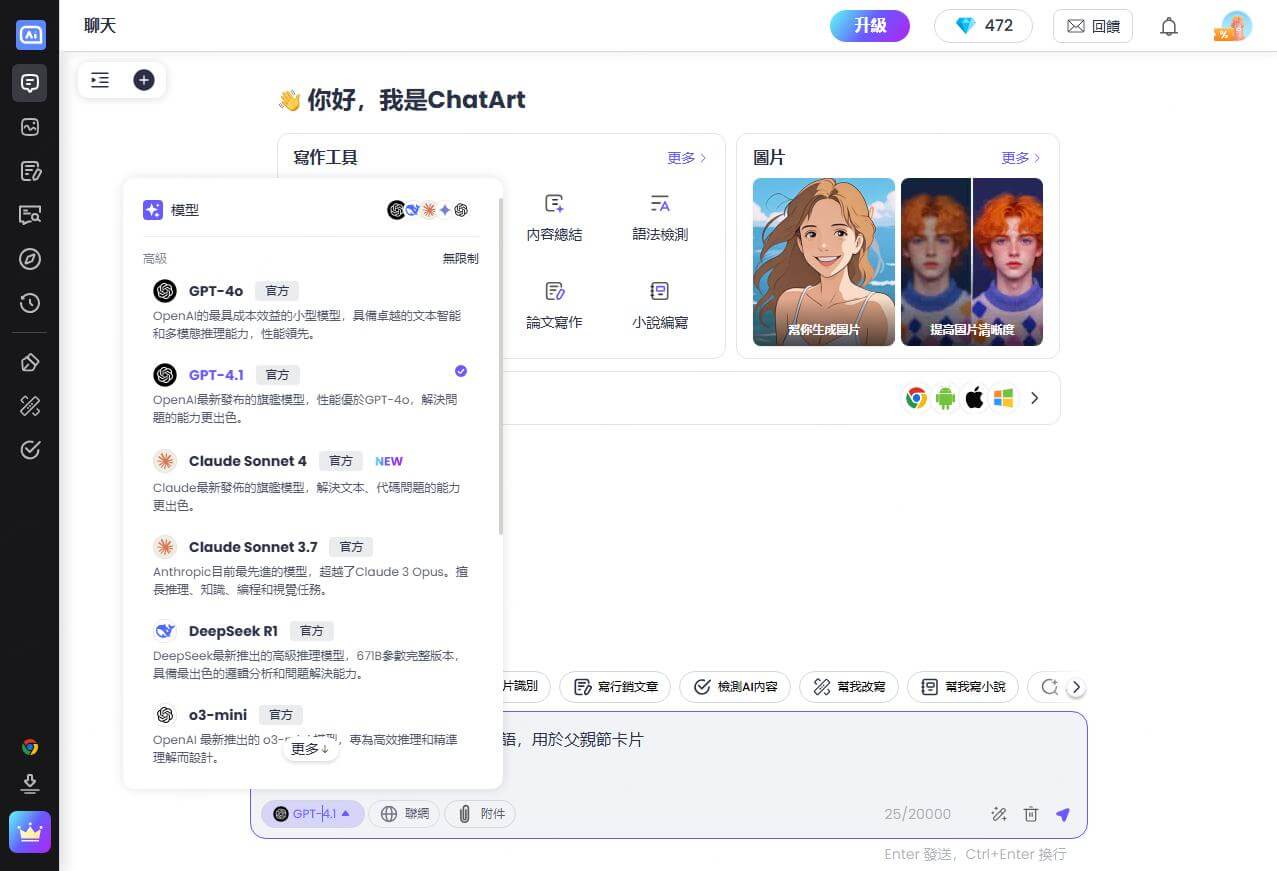Click the 回饋 feedback button

click(x=1093, y=26)
